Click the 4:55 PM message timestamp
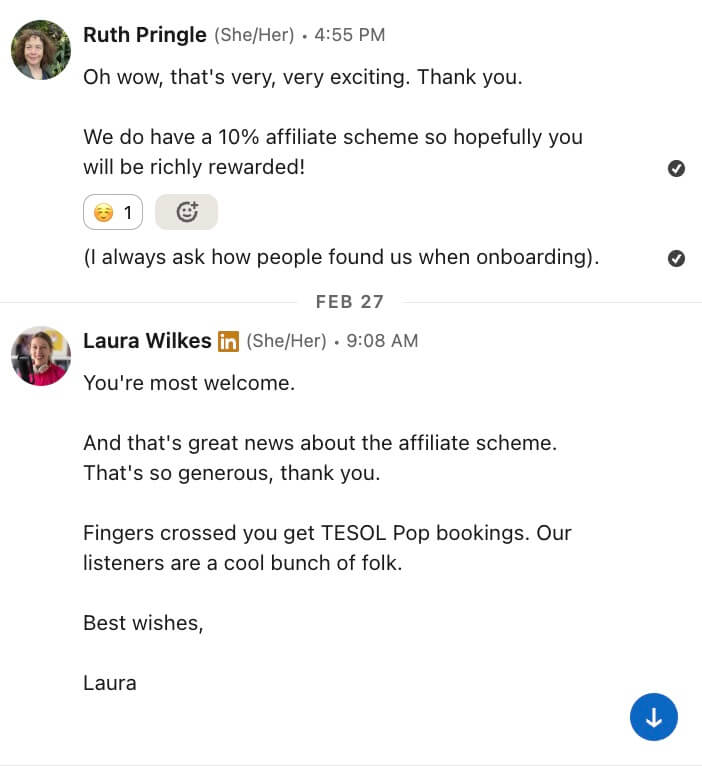The image size is (702, 766). point(349,35)
